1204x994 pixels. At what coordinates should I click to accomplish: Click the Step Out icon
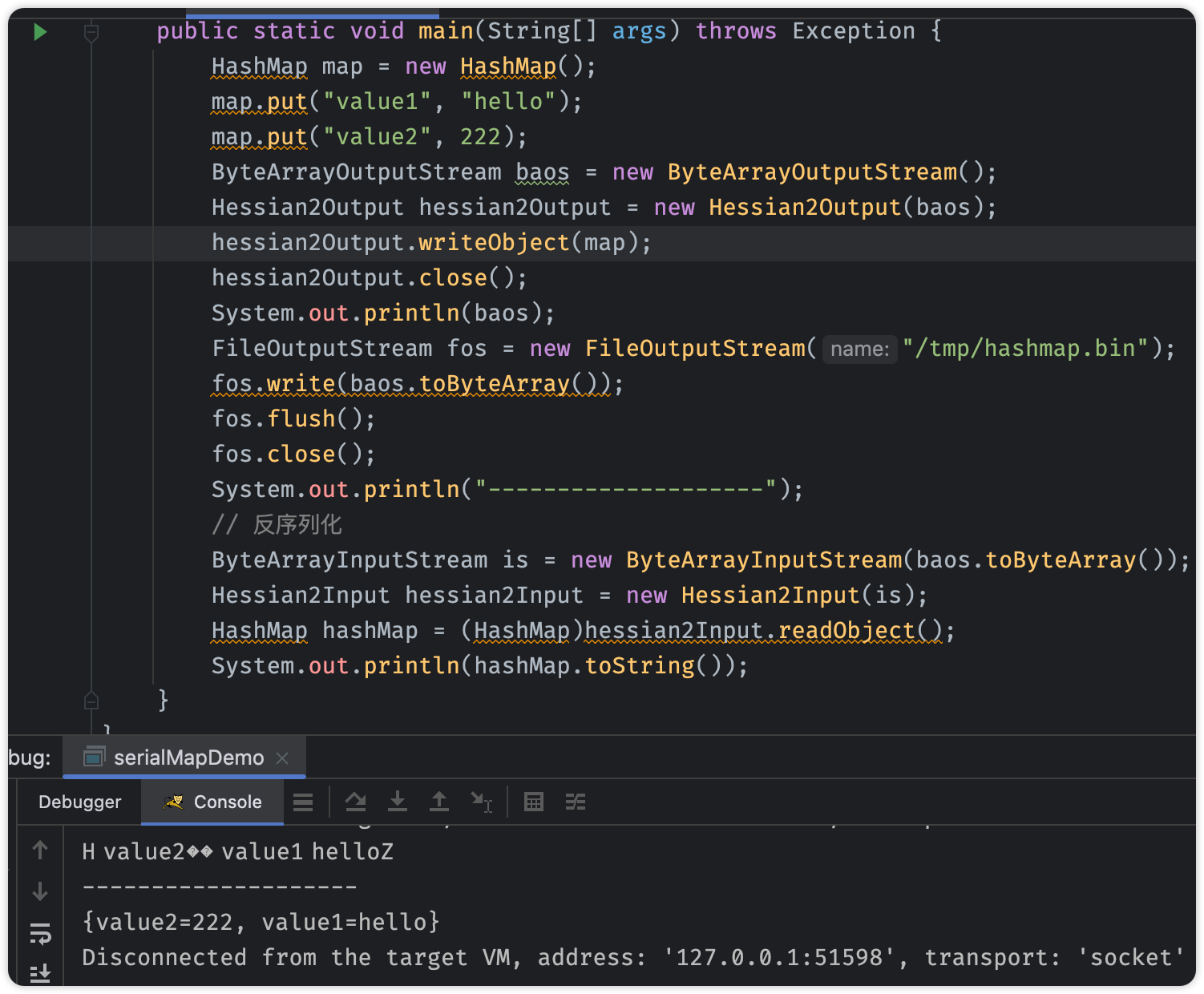click(439, 802)
